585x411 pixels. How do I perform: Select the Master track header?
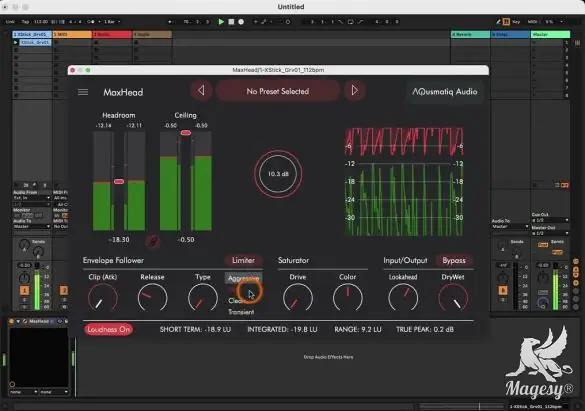click(x=550, y=34)
